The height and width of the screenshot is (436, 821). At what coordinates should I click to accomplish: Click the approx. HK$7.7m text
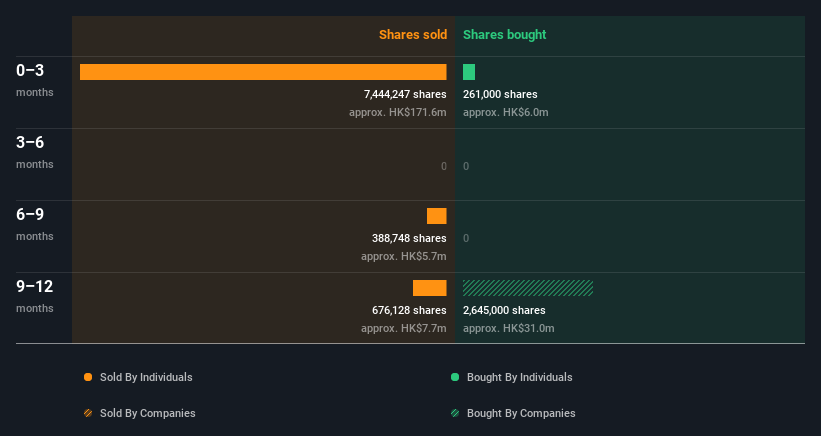pyautogui.click(x=404, y=328)
